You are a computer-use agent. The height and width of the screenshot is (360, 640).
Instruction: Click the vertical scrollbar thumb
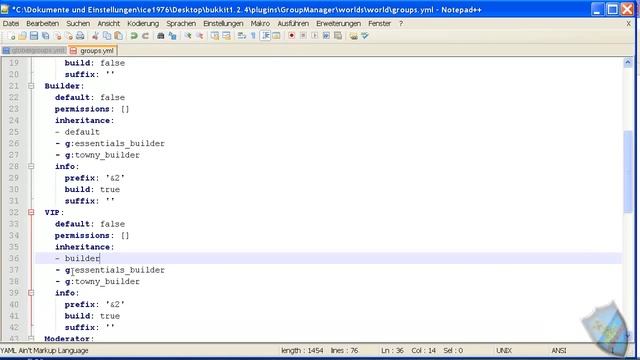[628, 171]
